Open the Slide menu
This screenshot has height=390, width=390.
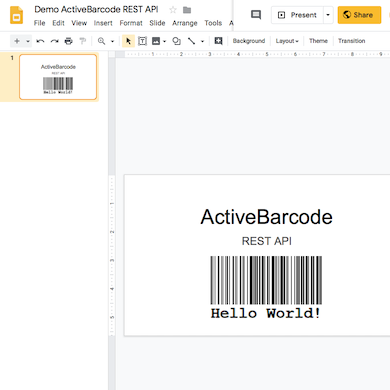[x=157, y=23]
